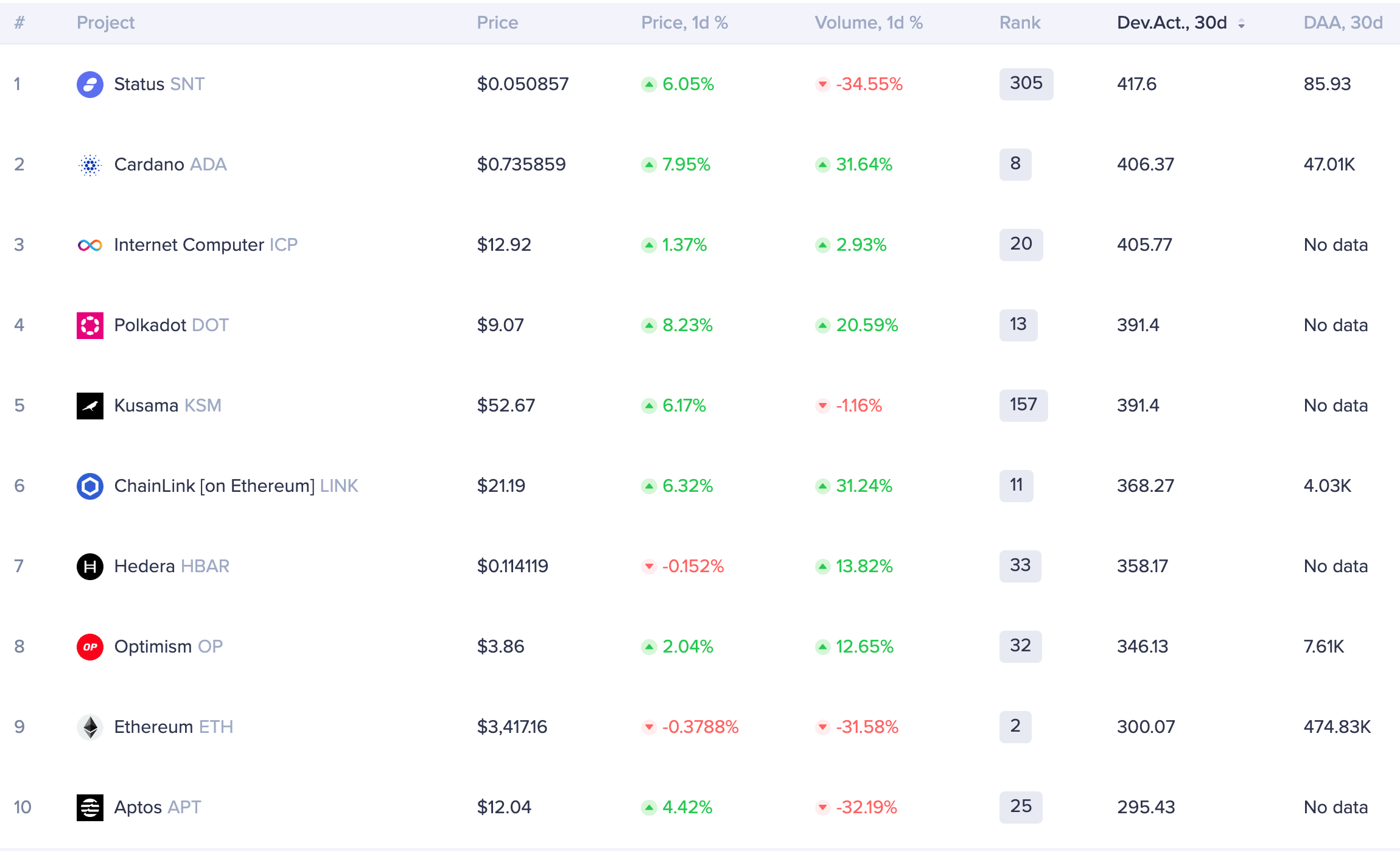Sort by Volume, 1d % column header
The image size is (1400, 851).
click(x=869, y=23)
